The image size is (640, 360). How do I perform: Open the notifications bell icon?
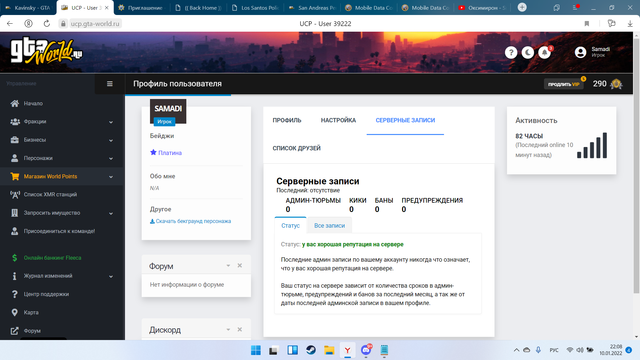tap(544, 53)
